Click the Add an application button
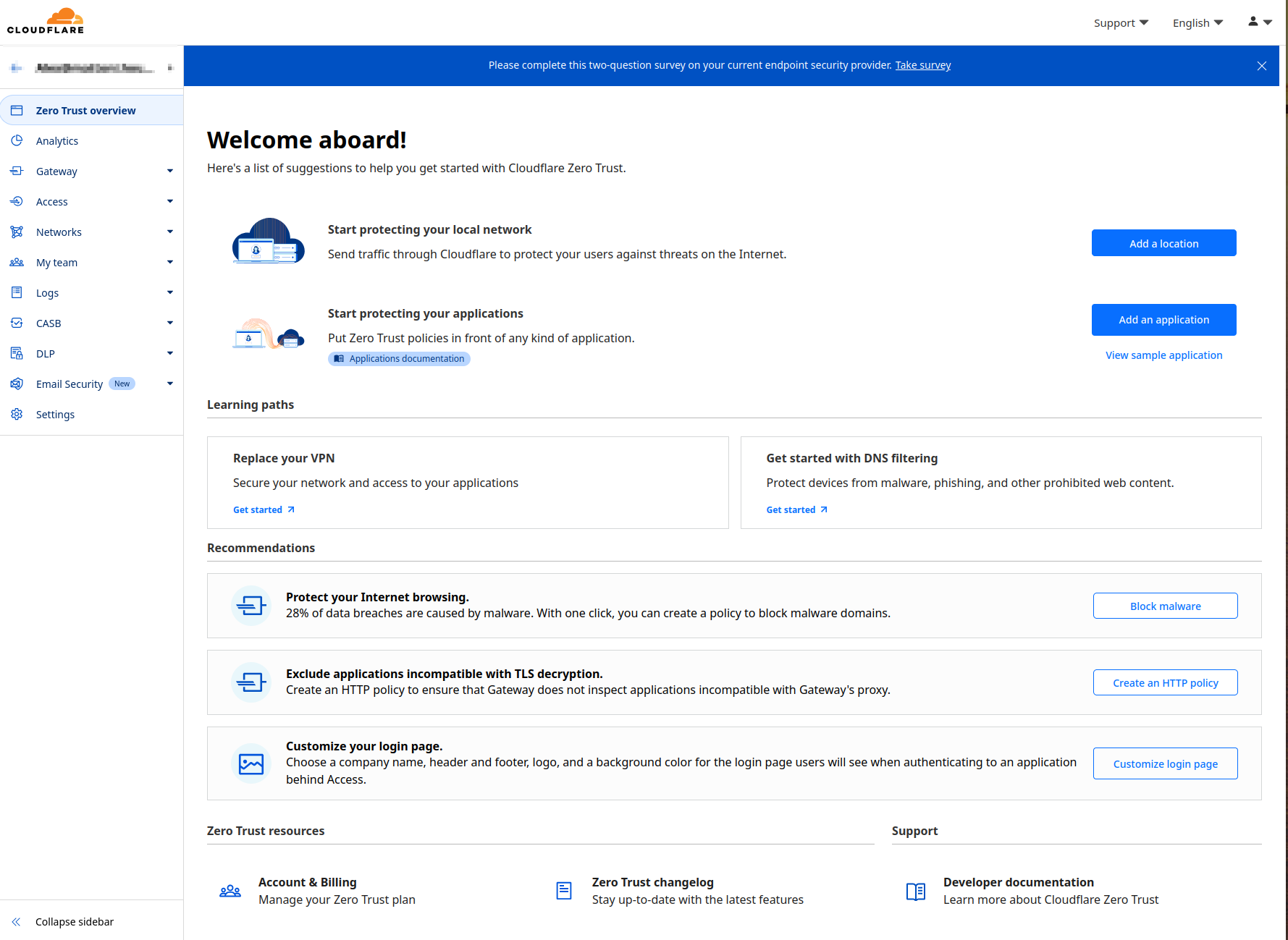 tap(1163, 320)
